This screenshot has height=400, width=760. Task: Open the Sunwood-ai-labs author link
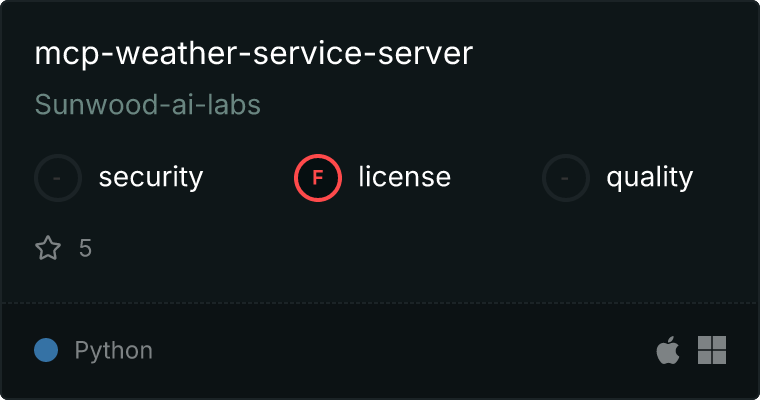pyautogui.click(x=148, y=105)
